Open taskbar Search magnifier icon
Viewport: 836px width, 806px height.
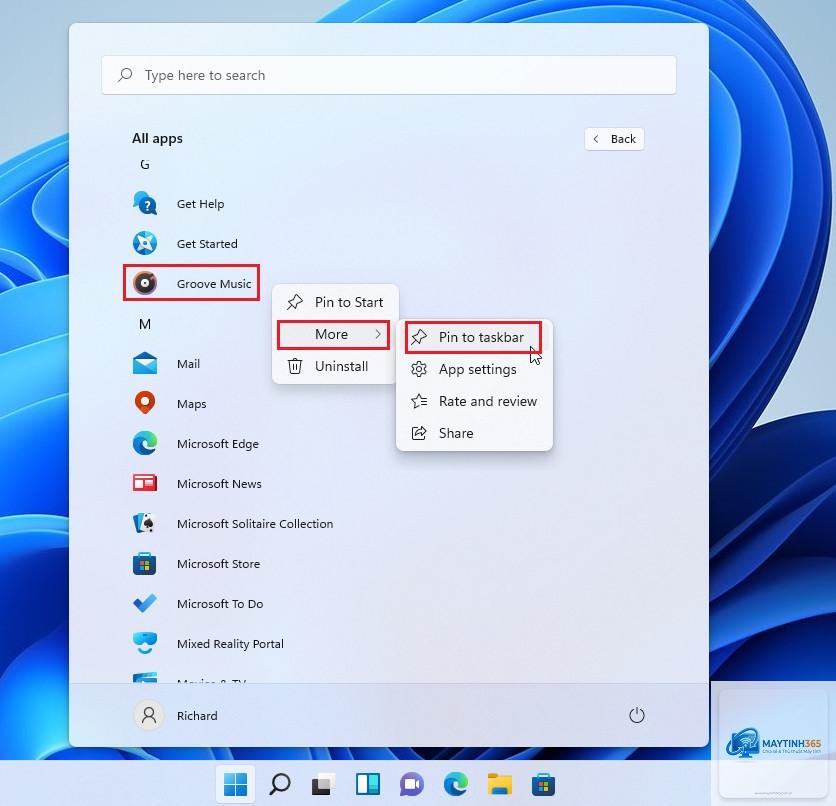(280, 784)
